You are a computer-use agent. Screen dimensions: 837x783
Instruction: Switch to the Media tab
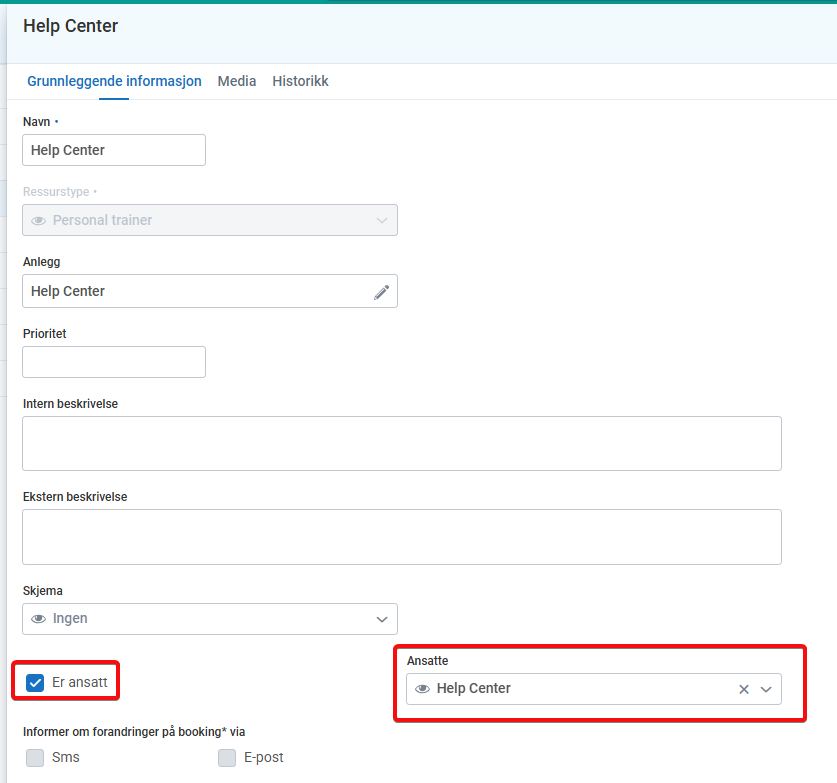(x=237, y=81)
